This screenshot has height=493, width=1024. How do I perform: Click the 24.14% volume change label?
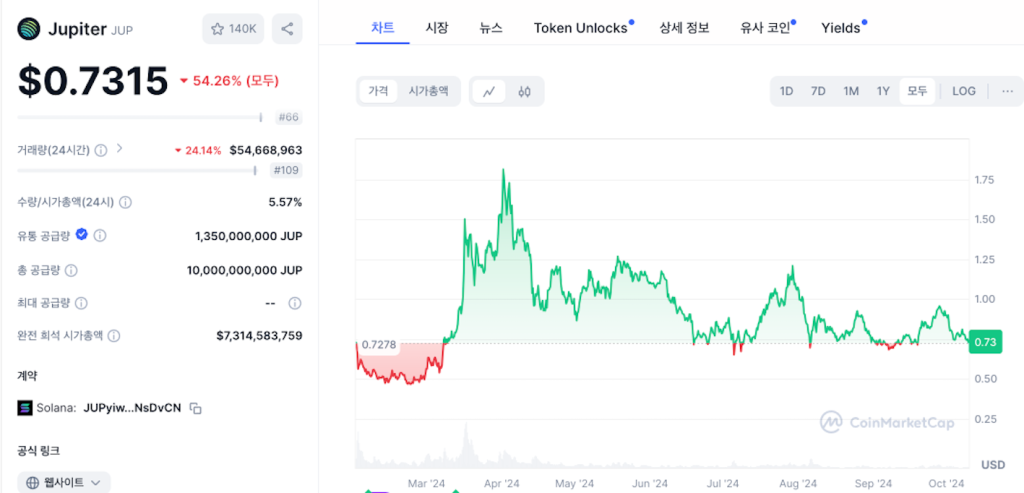tap(198, 150)
